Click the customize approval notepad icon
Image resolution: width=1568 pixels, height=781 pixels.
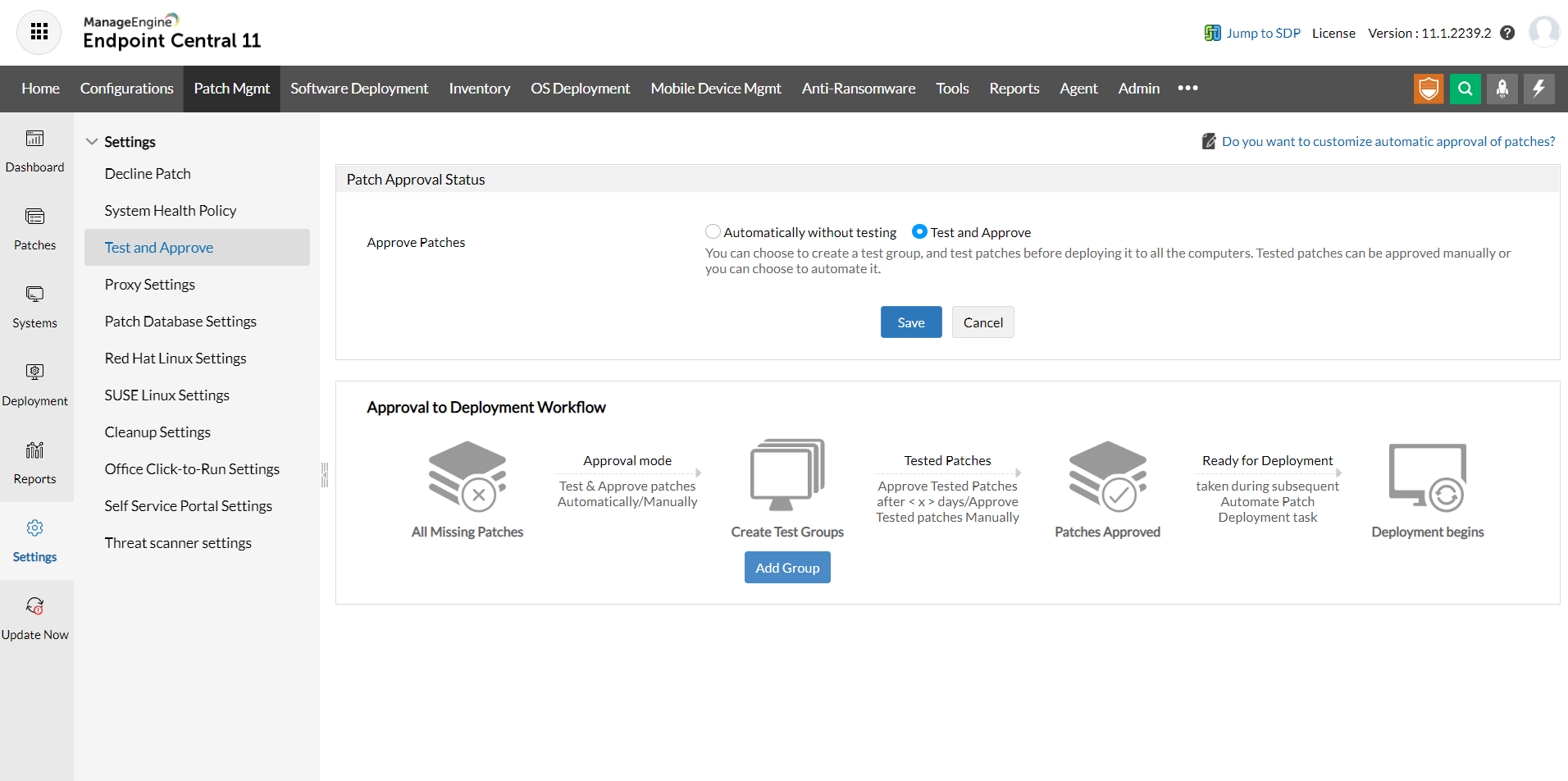click(1209, 141)
